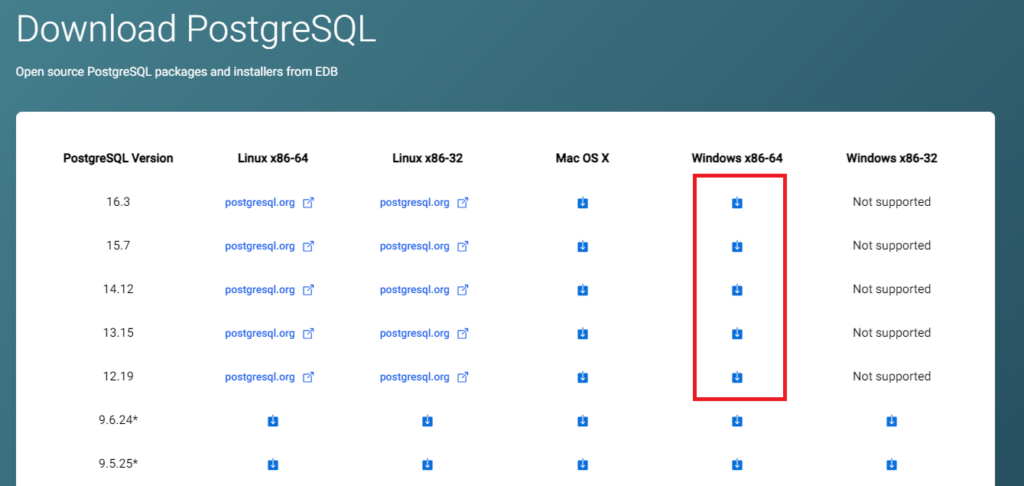The width and height of the screenshot is (1024, 486).
Task: Download PostgreSQL 9.5.25 for Linux x86-64
Action: pyautogui.click(x=273, y=464)
